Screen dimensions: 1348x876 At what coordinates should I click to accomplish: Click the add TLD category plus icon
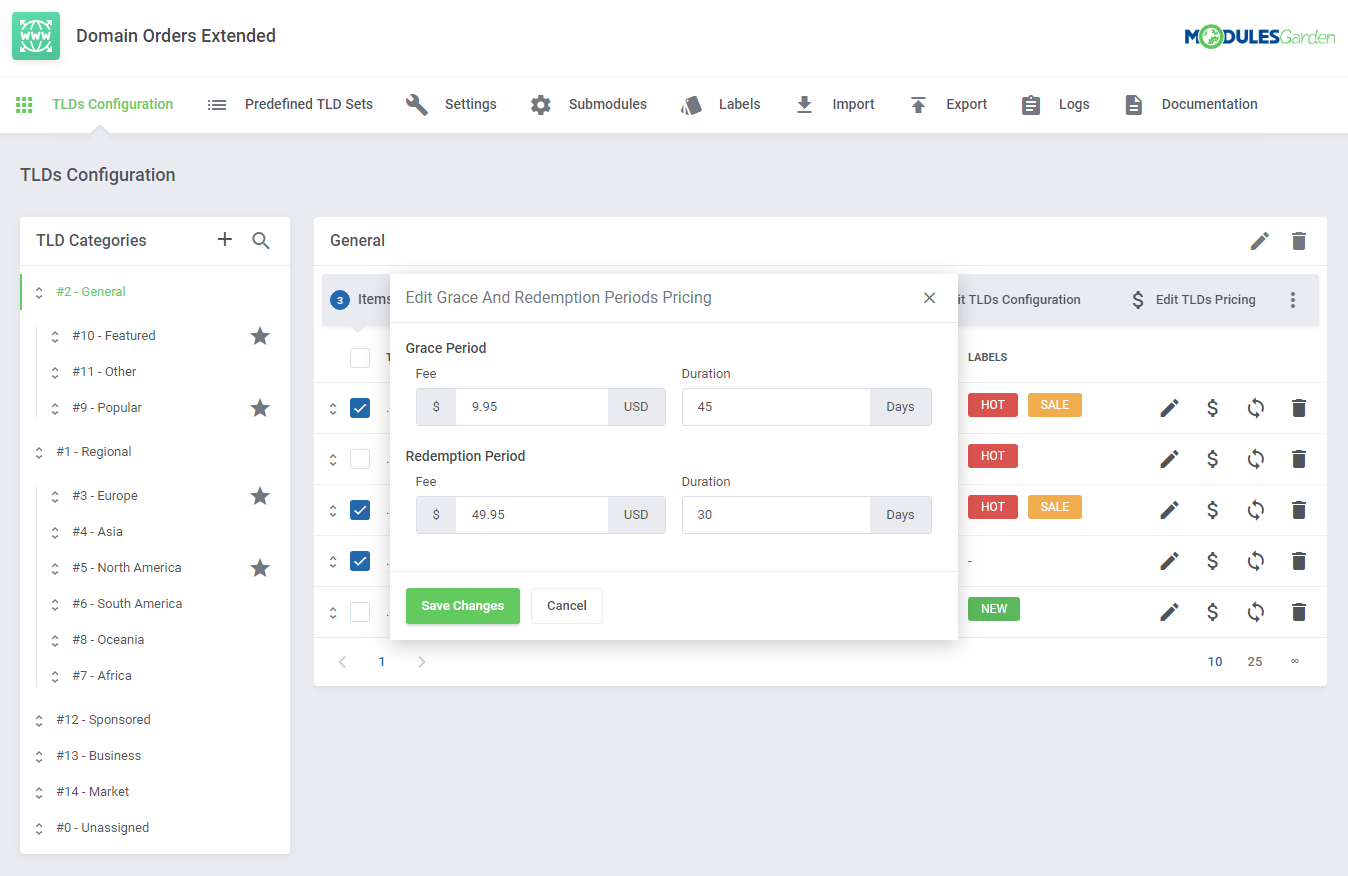[x=225, y=240]
